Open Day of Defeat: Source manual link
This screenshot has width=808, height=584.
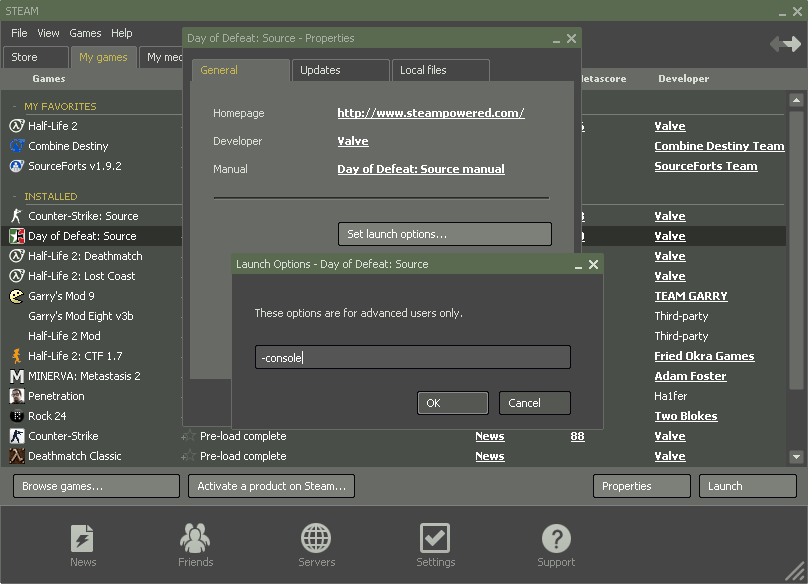420,169
